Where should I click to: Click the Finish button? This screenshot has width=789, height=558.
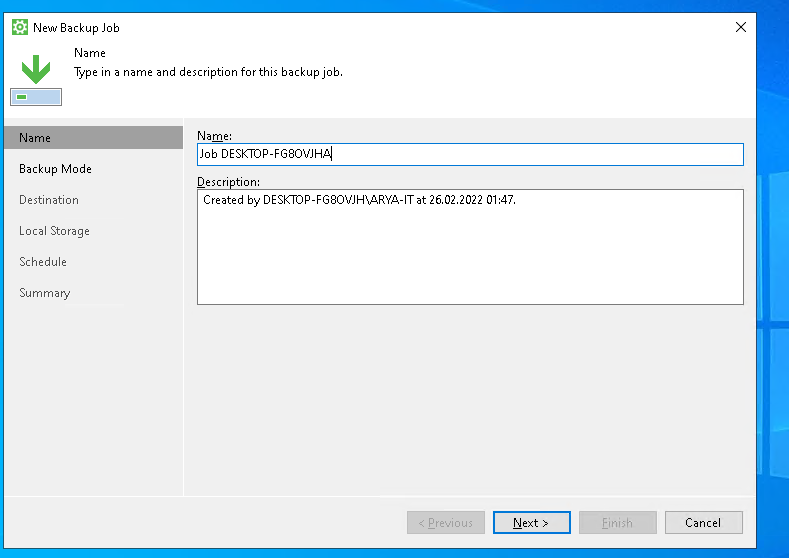pyautogui.click(x=617, y=523)
